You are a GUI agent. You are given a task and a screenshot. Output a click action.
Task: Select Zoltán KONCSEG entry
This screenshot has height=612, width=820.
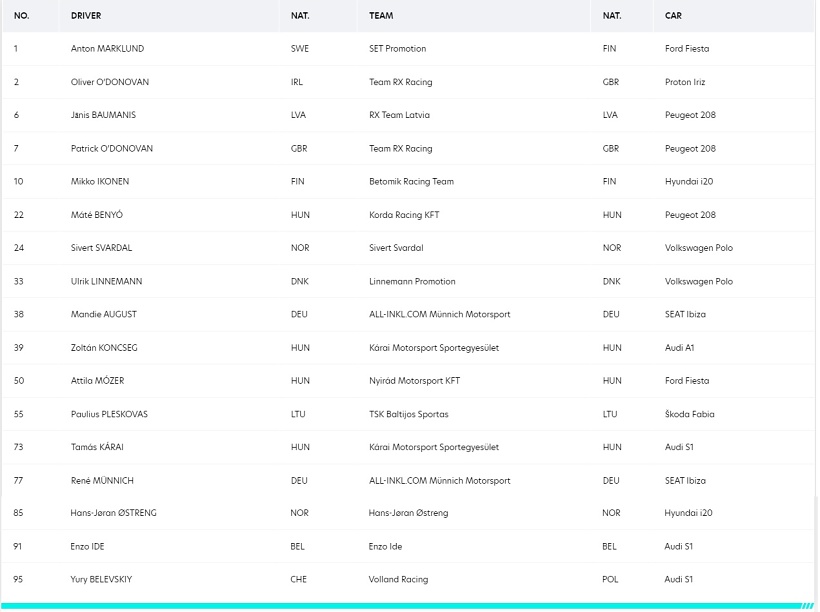pyautogui.click(x=104, y=348)
